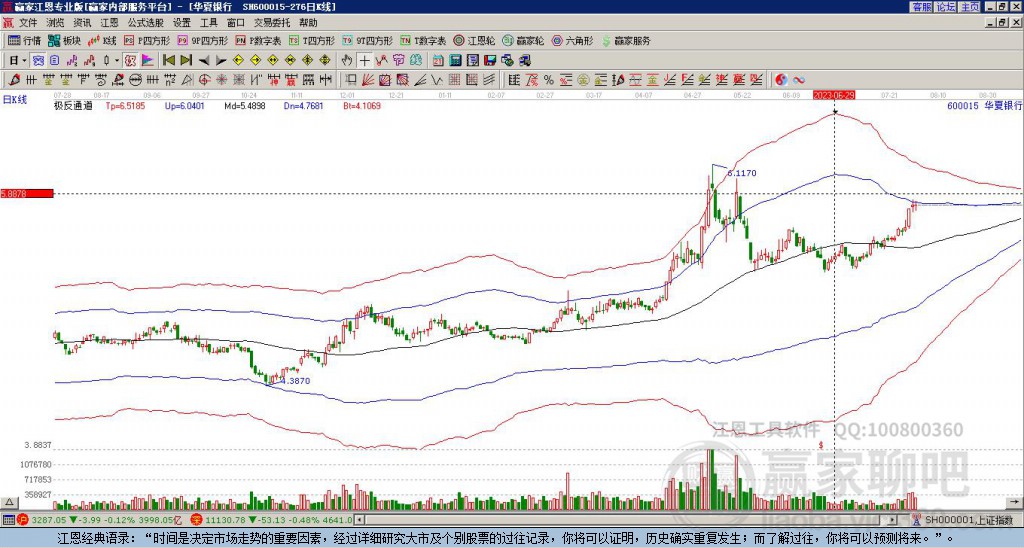Open the 六角形 hexagon tool
Screen dimensions: 1024x548
point(572,40)
